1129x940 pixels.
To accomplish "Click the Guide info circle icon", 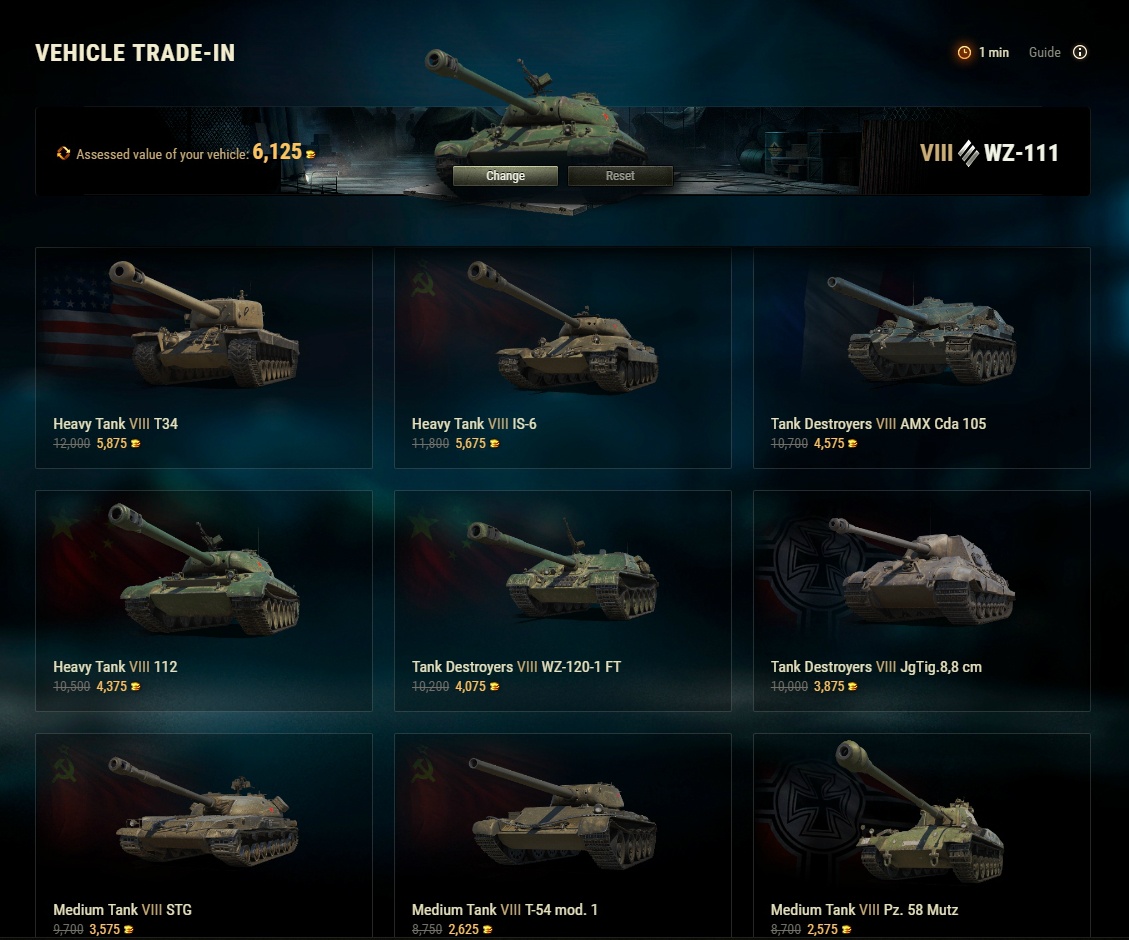I will (x=1079, y=52).
